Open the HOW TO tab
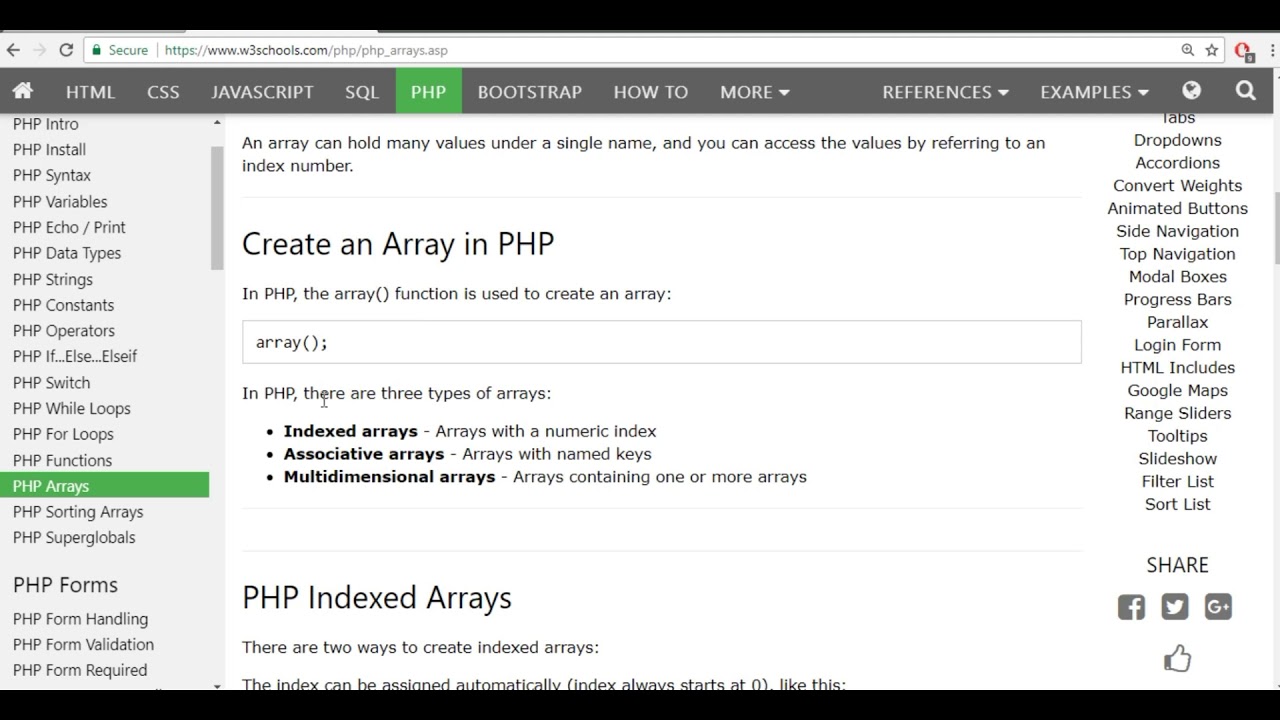This screenshot has height=720, width=1280. (x=651, y=91)
